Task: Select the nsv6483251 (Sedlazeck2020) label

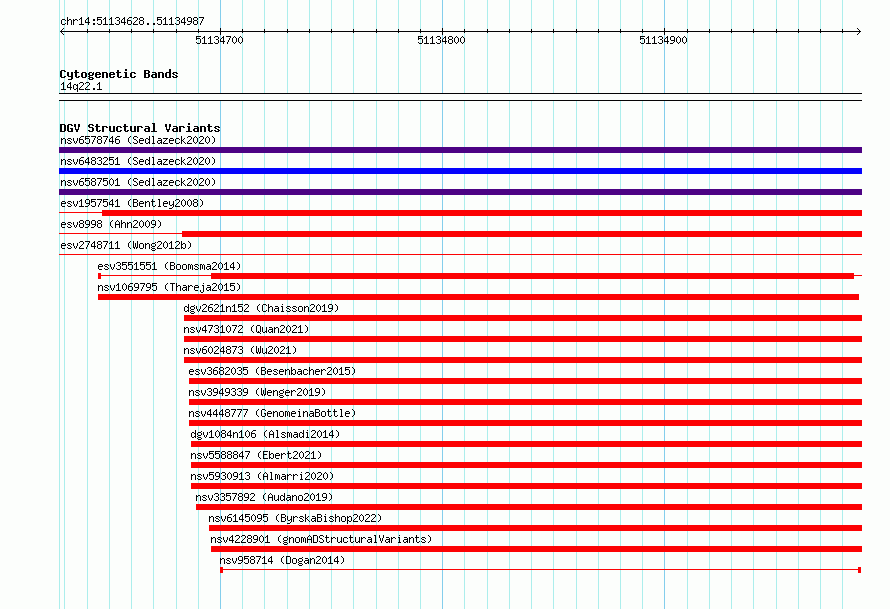Action: pos(138,161)
